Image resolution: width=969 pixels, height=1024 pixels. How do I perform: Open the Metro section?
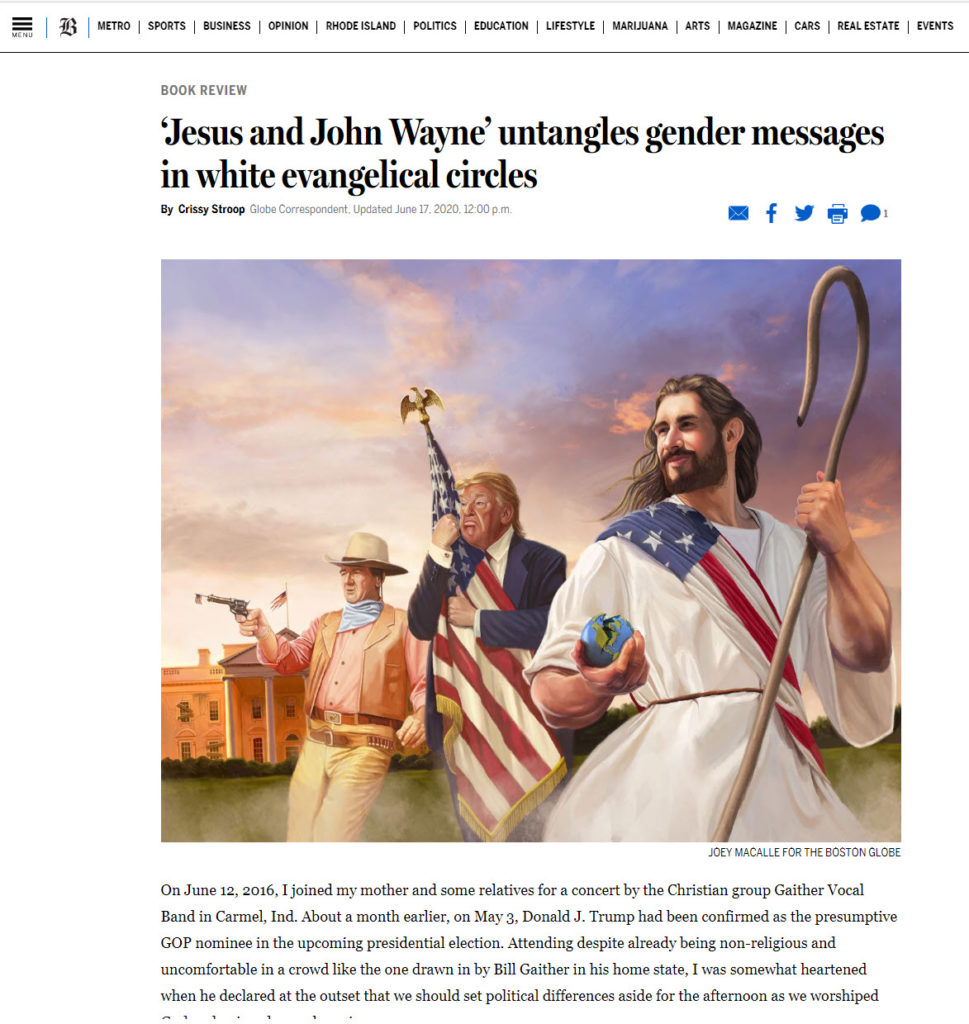click(x=114, y=26)
